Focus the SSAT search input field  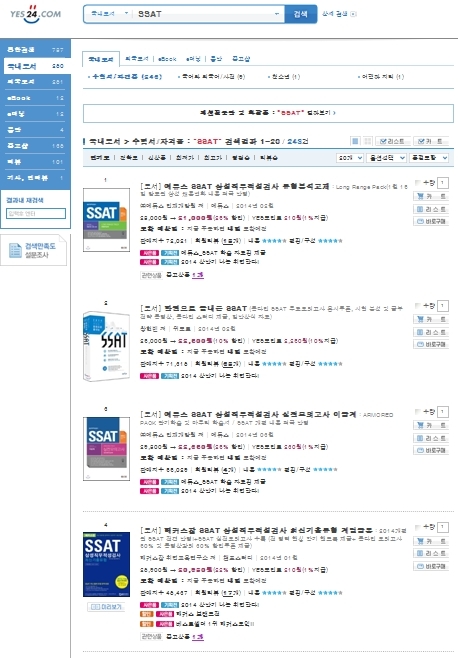[204, 14]
